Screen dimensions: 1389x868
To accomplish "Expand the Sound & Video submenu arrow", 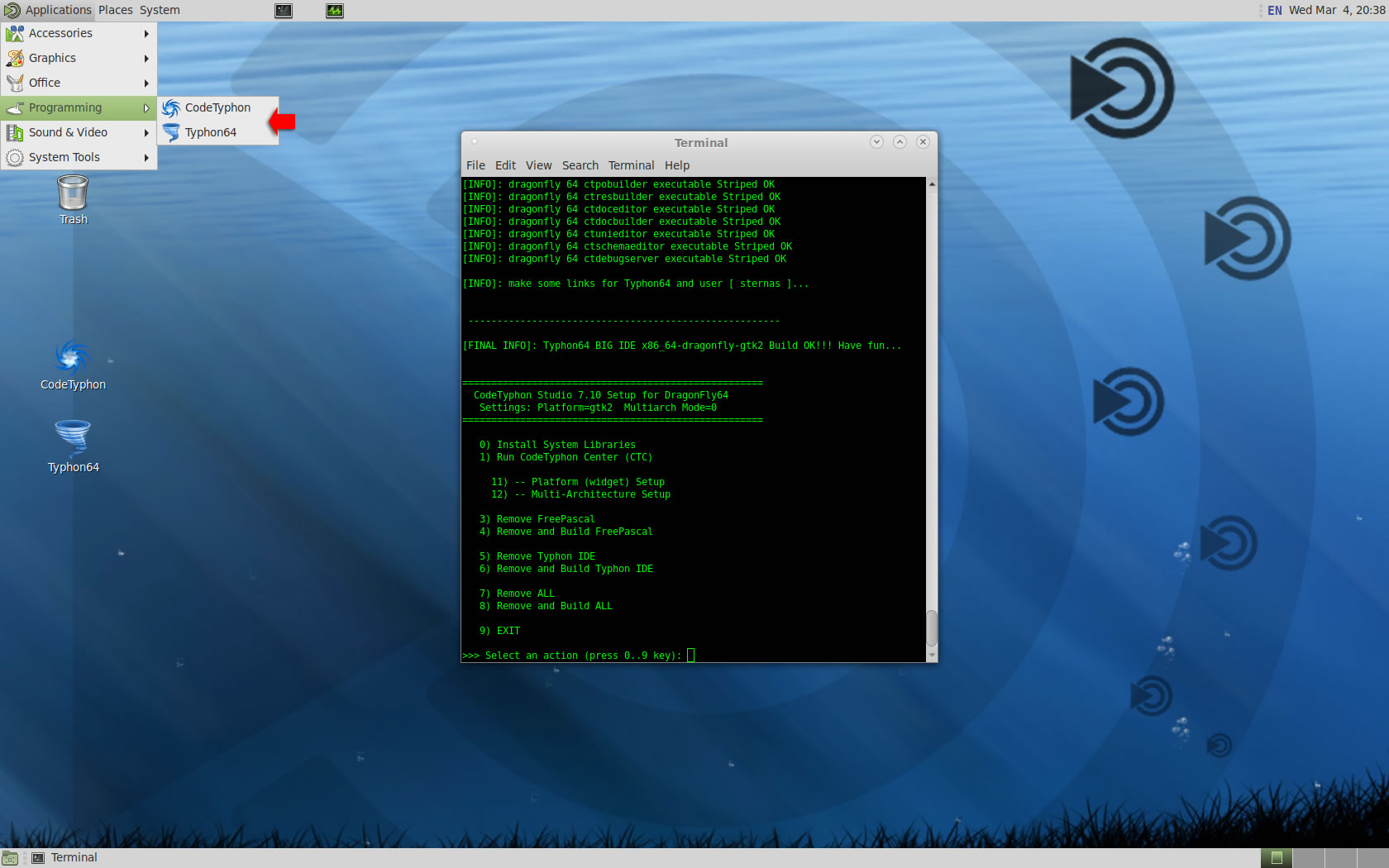I will [146, 132].
